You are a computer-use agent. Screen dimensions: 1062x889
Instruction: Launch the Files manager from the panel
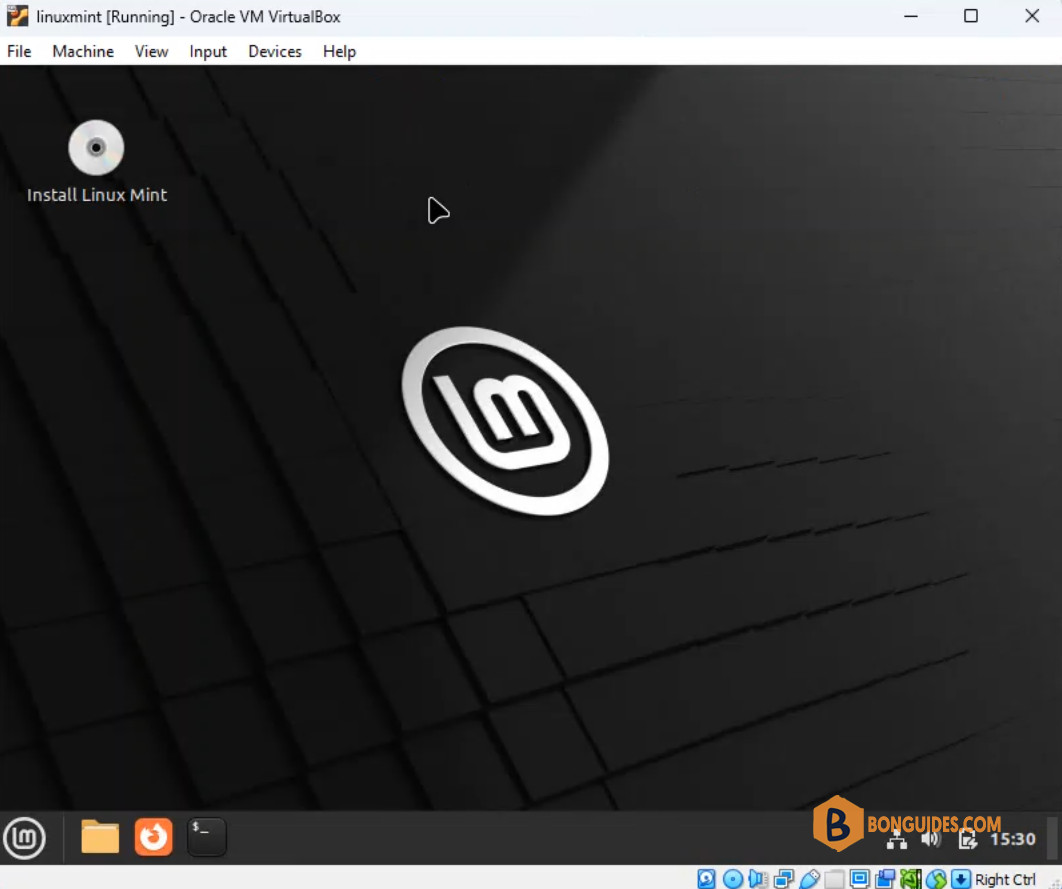[x=100, y=837]
